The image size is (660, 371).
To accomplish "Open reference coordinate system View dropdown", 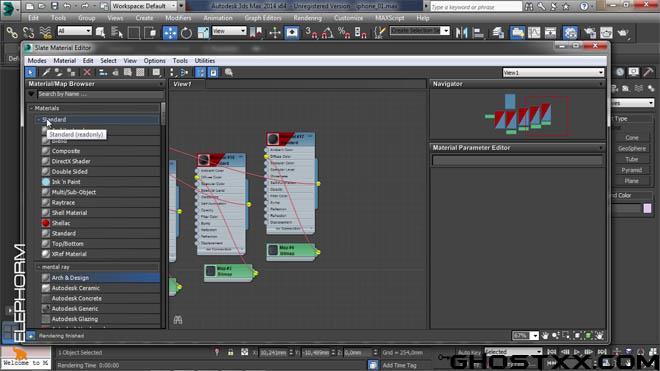I will 229,31.
